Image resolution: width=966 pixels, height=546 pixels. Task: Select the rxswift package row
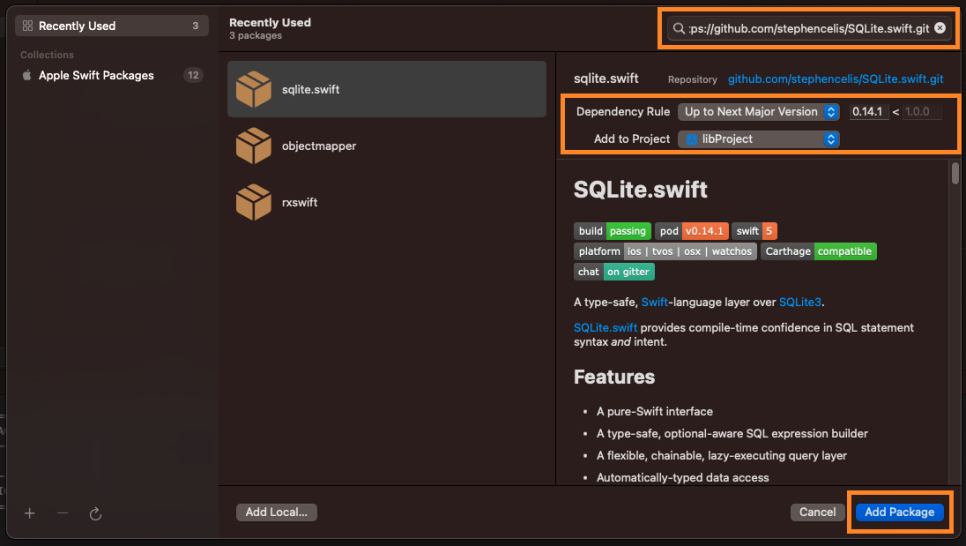click(387, 202)
